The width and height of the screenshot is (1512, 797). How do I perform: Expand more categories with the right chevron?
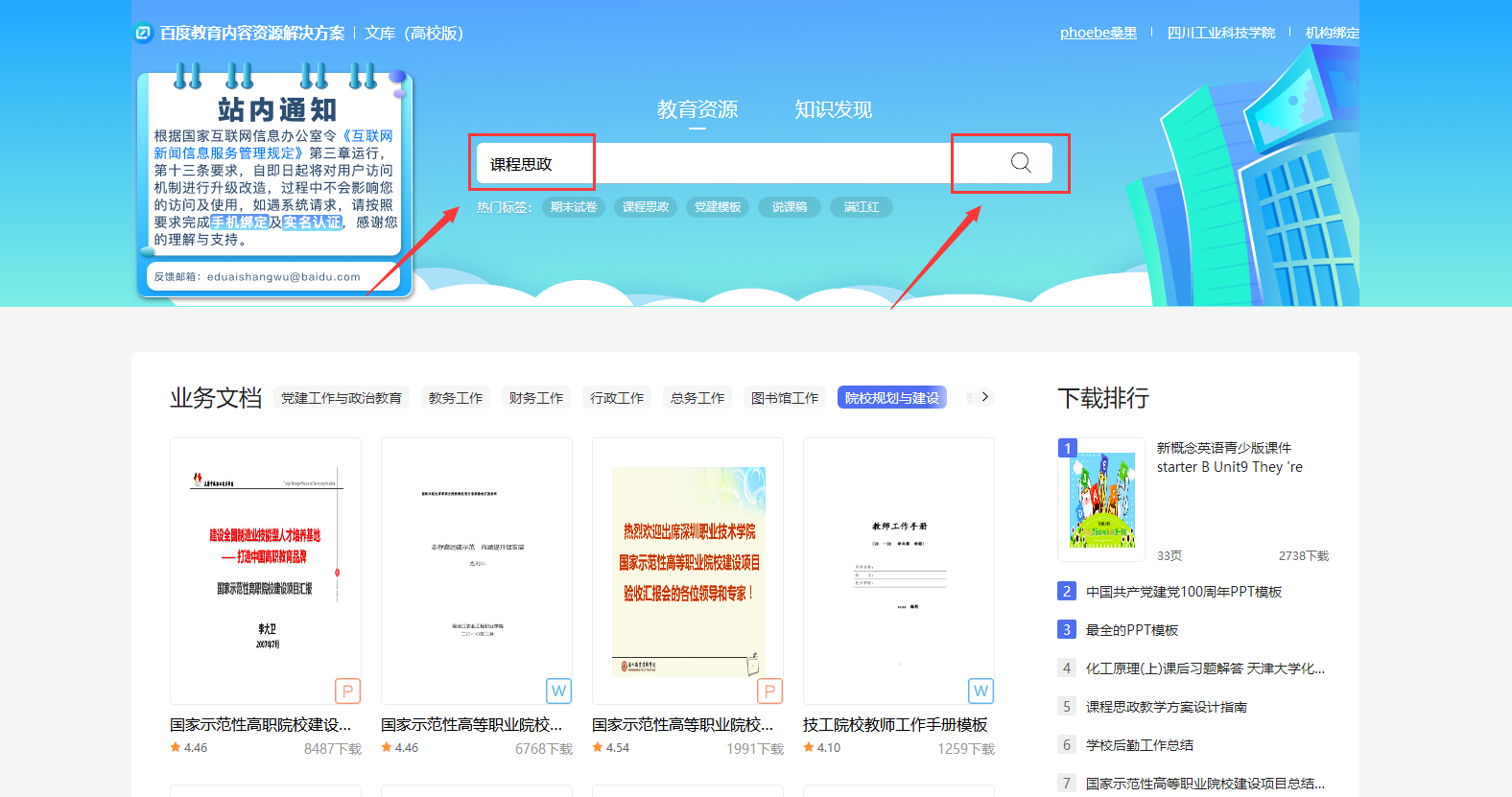click(984, 397)
